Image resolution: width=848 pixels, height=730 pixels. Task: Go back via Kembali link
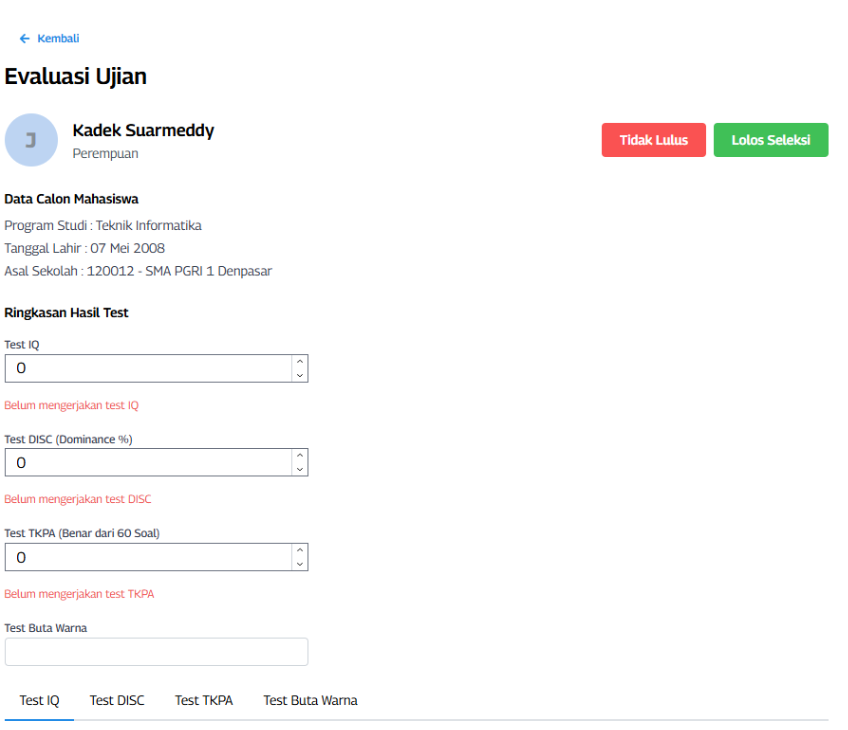pos(58,39)
